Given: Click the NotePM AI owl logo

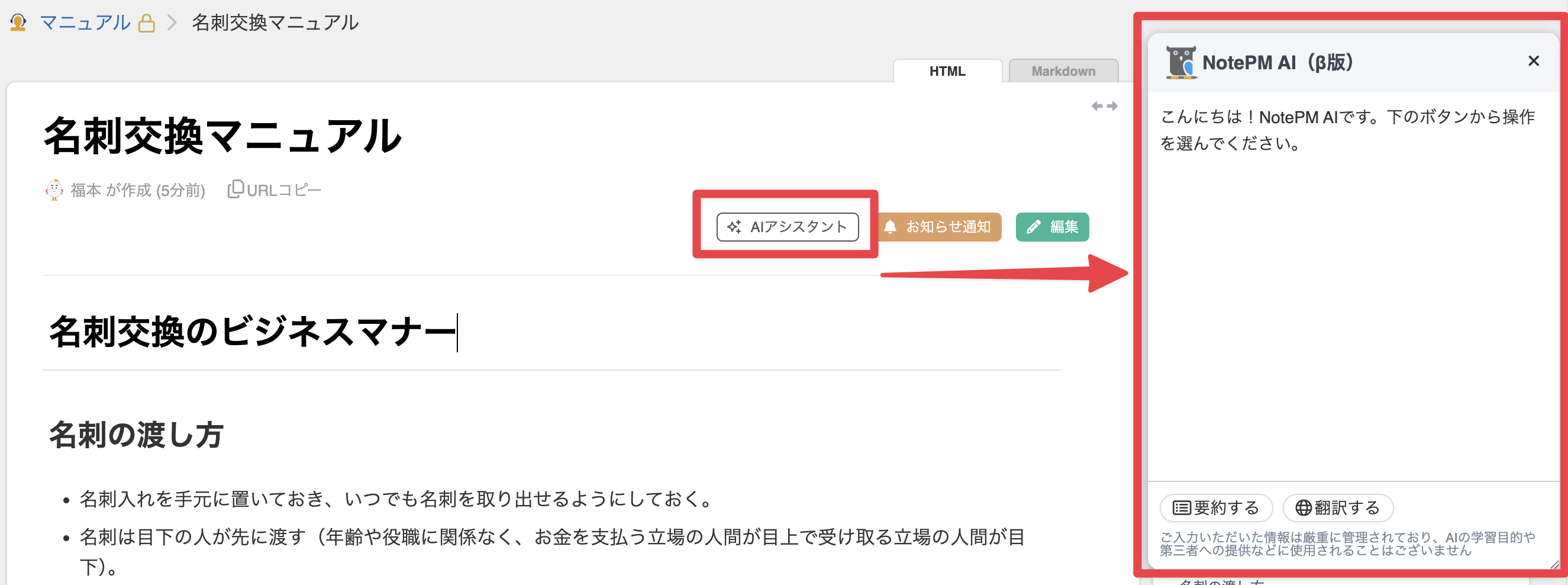Looking at the screenshot, I should tap(1180, 62).
